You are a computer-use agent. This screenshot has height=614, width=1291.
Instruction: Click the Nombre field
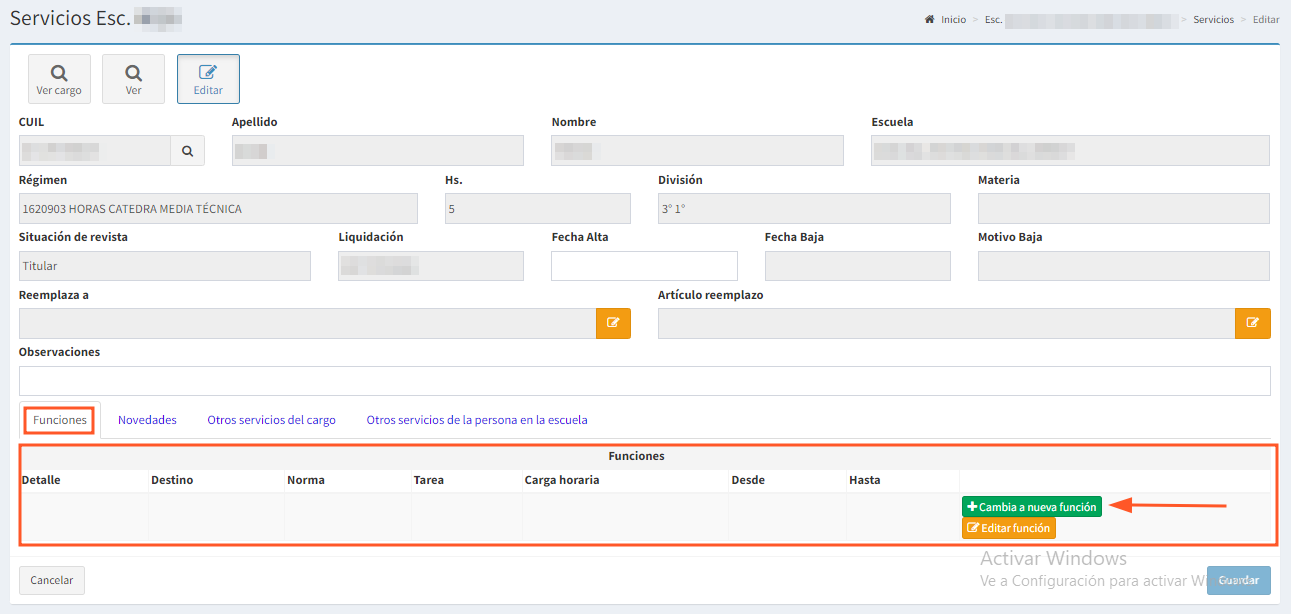pos(697,151)
